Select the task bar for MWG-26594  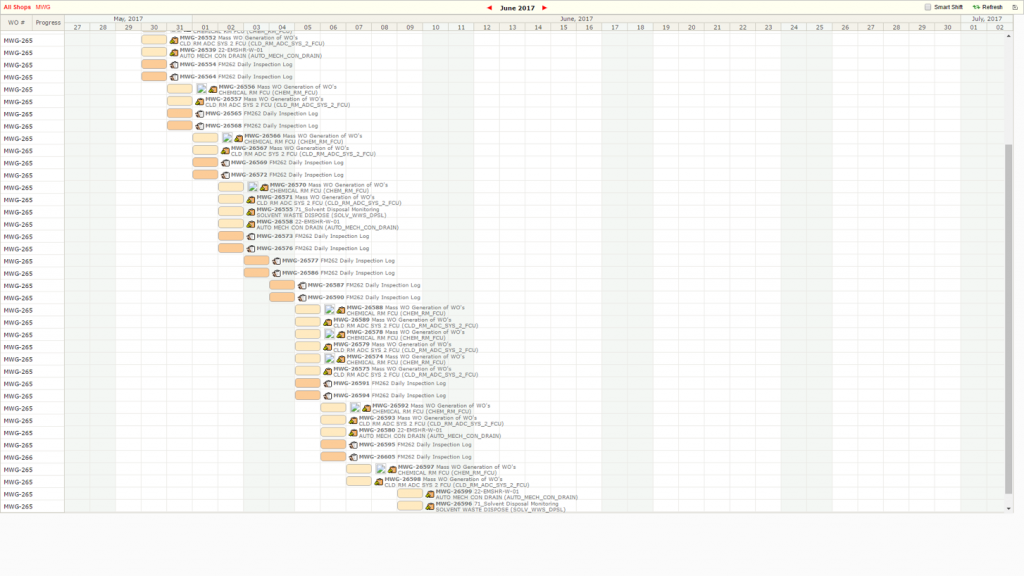point(308,395)
